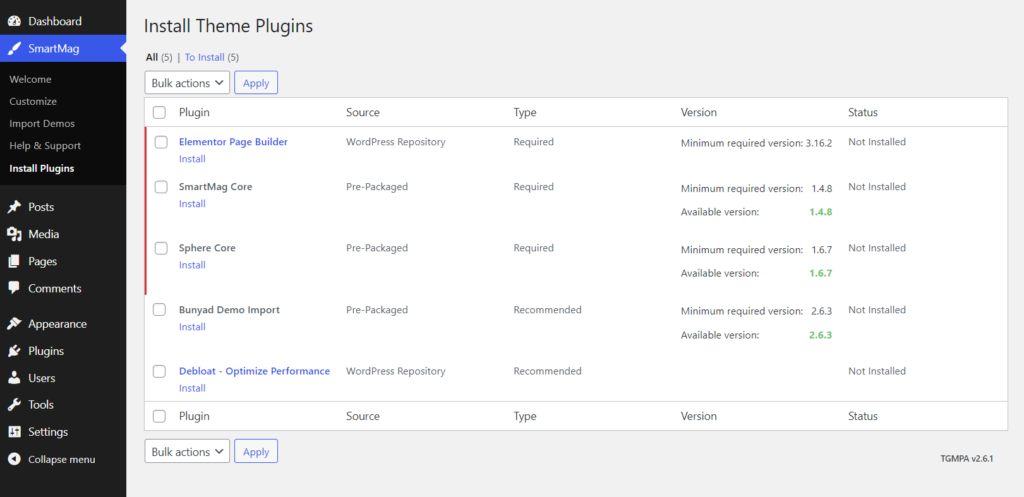Click the SmartMag Core plugin name
Screen dimensions: 1024x497
click(216, 187)
